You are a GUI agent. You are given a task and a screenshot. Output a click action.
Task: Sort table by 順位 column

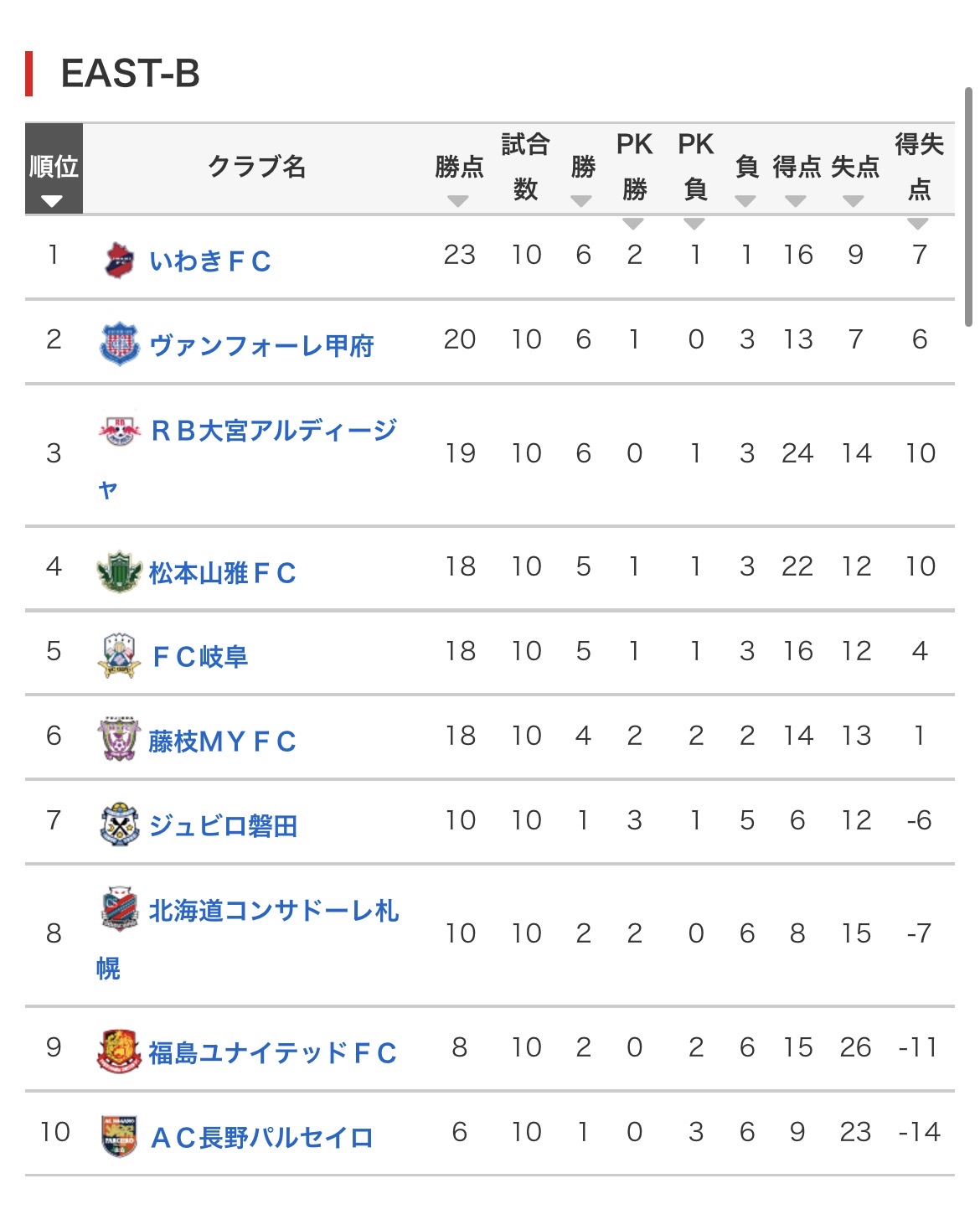pyautogui.click(x=53, y=201)
